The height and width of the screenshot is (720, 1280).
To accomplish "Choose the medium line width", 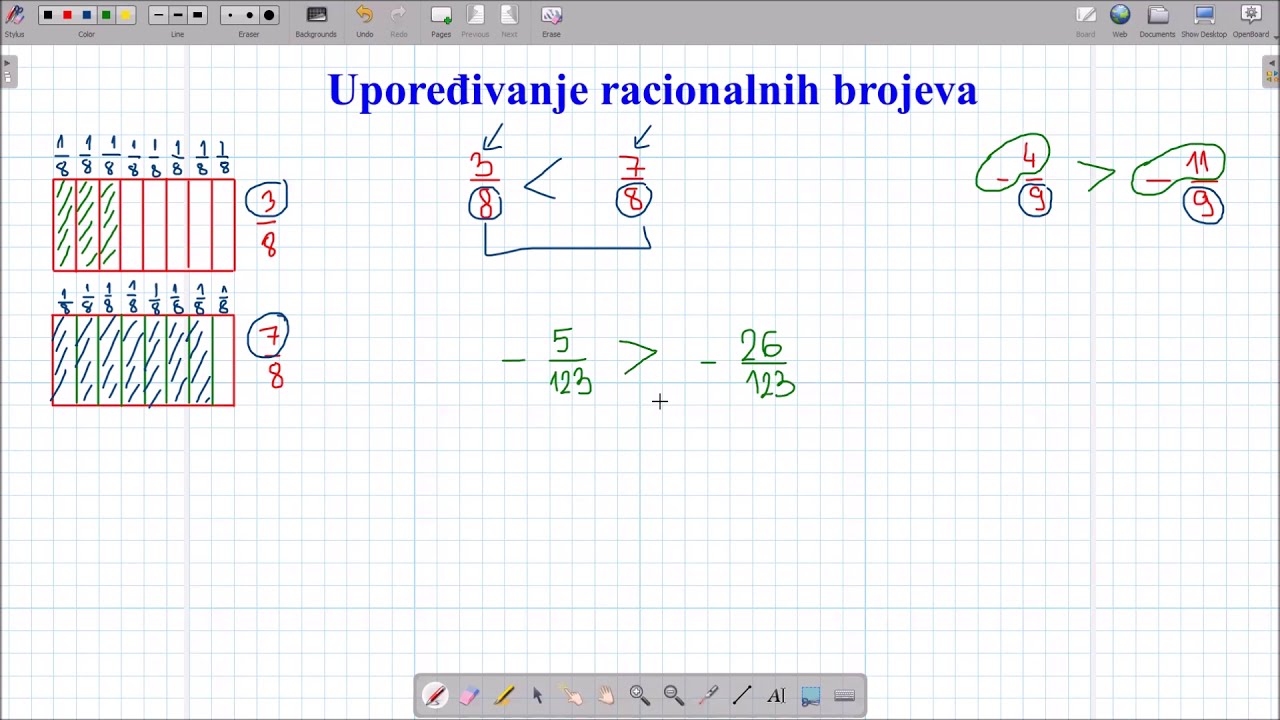I will pyautogui.click(x=177, y=15).
